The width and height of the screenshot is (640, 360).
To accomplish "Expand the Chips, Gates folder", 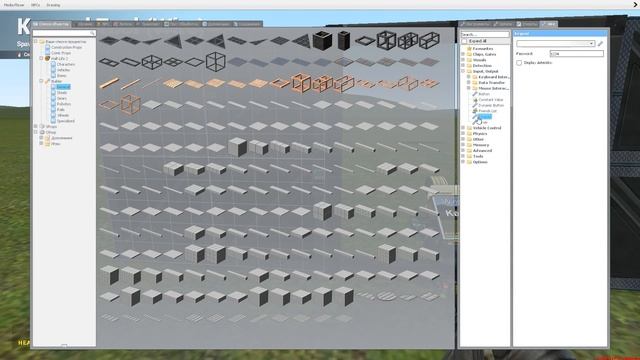I will coord(463,54).
